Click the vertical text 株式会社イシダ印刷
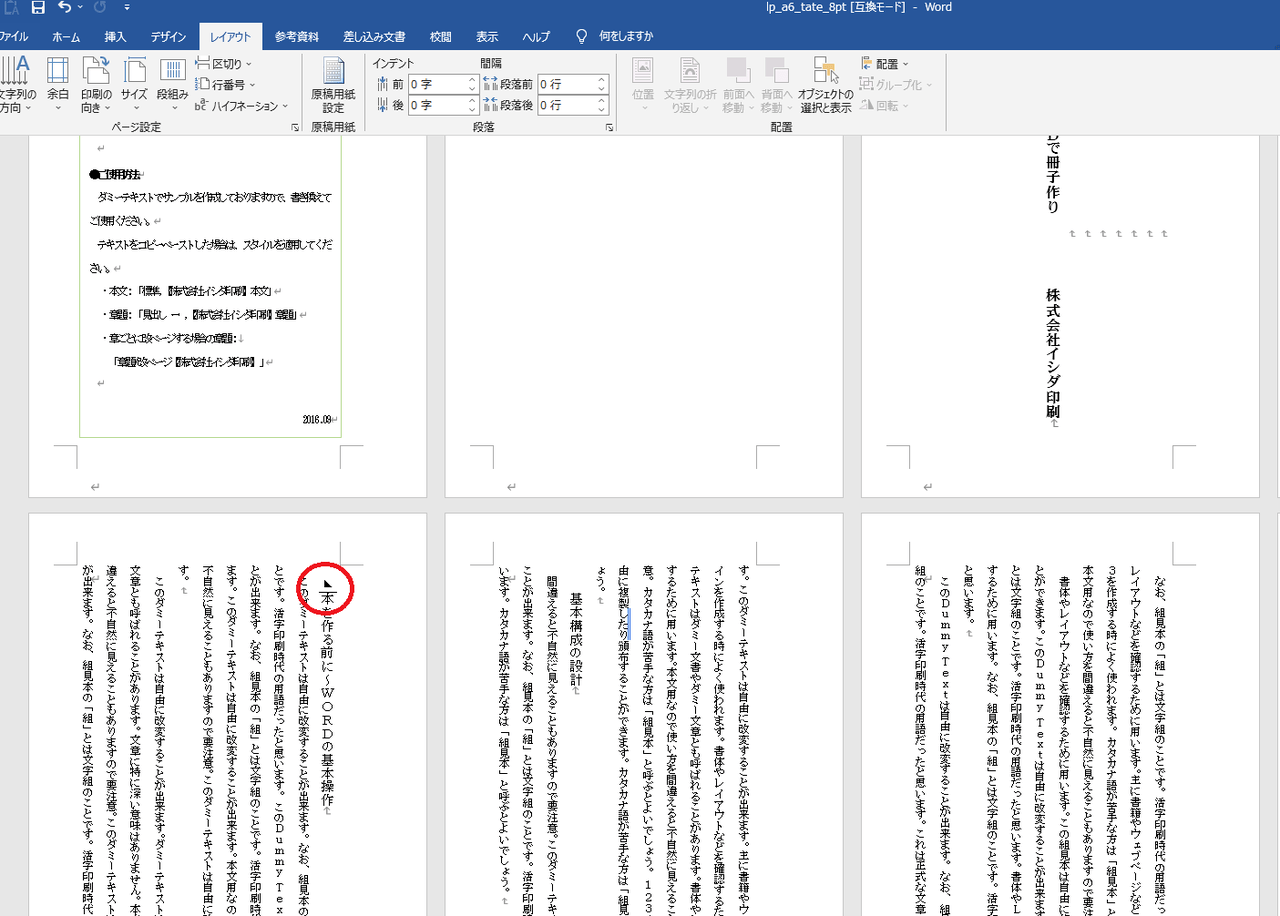 (1053, 353)
